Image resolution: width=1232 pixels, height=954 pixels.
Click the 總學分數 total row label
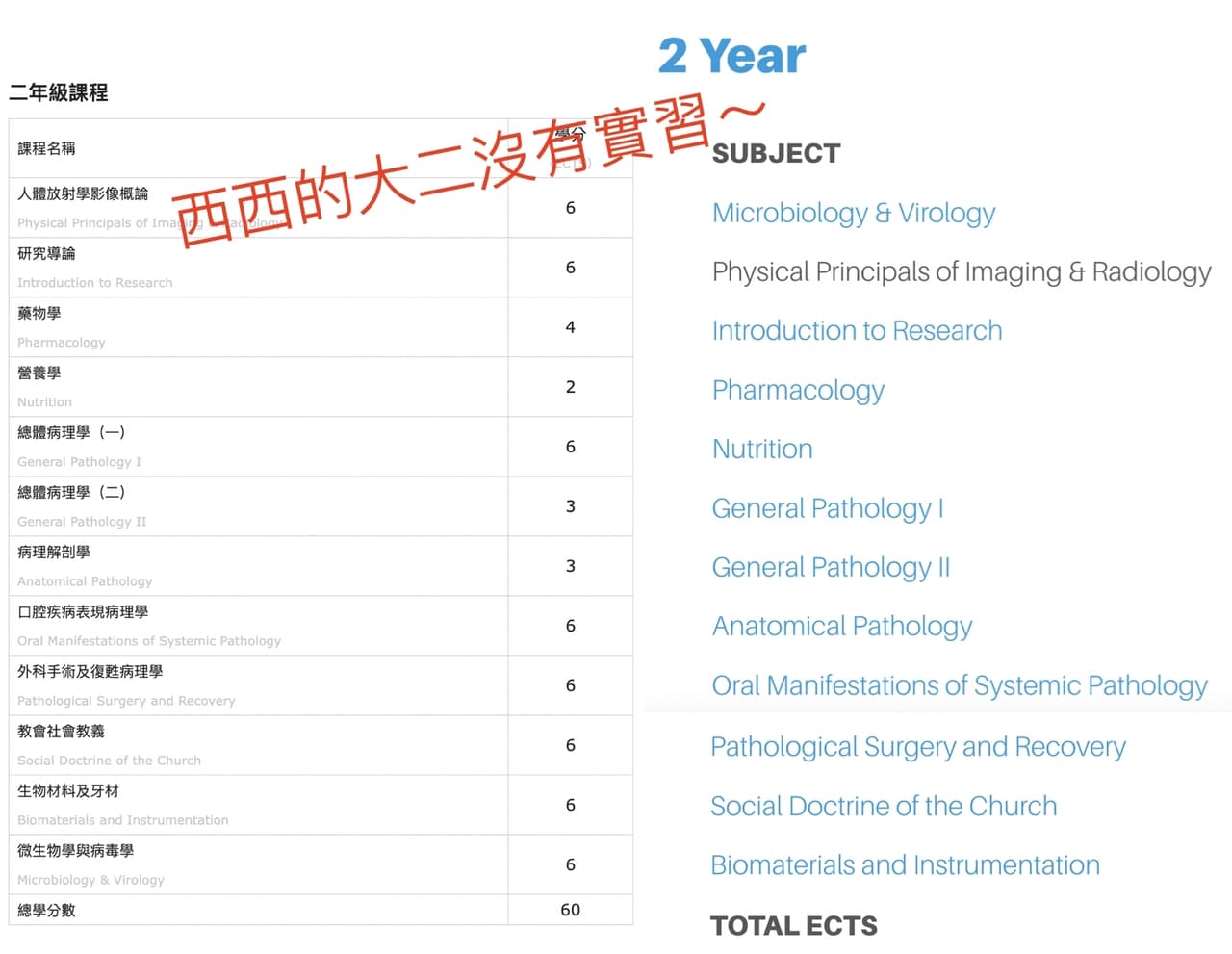(46, 910)
